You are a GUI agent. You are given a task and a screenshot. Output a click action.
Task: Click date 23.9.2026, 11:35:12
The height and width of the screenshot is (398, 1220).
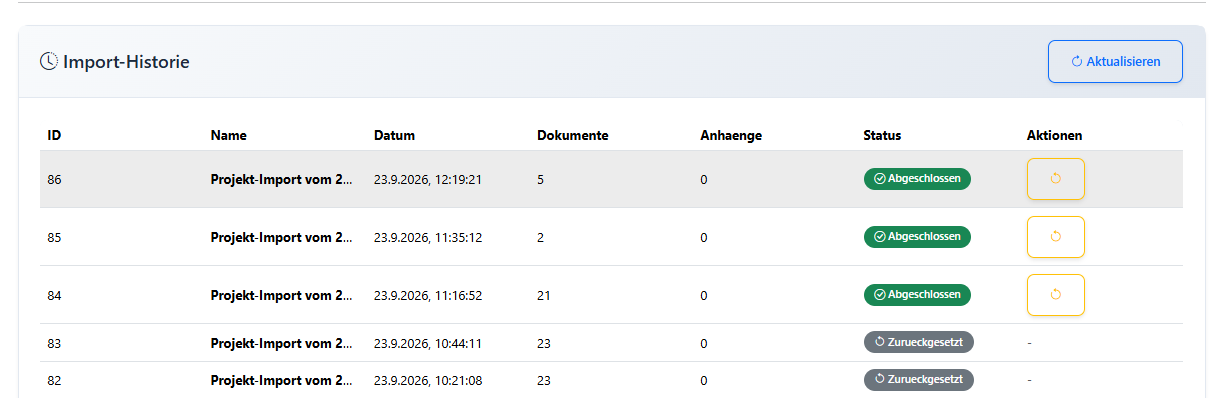pyautogui.click(x=428, y=238)
